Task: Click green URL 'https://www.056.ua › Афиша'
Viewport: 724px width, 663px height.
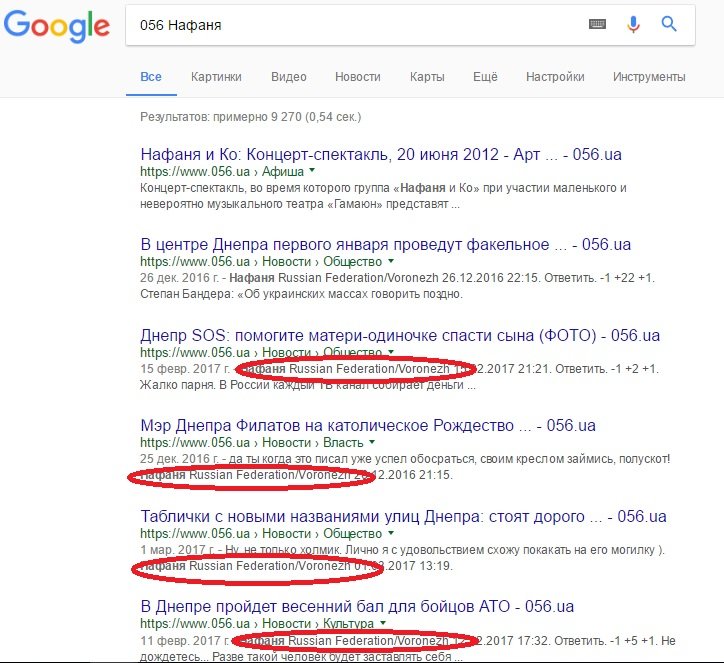Action: click(222, 171)
